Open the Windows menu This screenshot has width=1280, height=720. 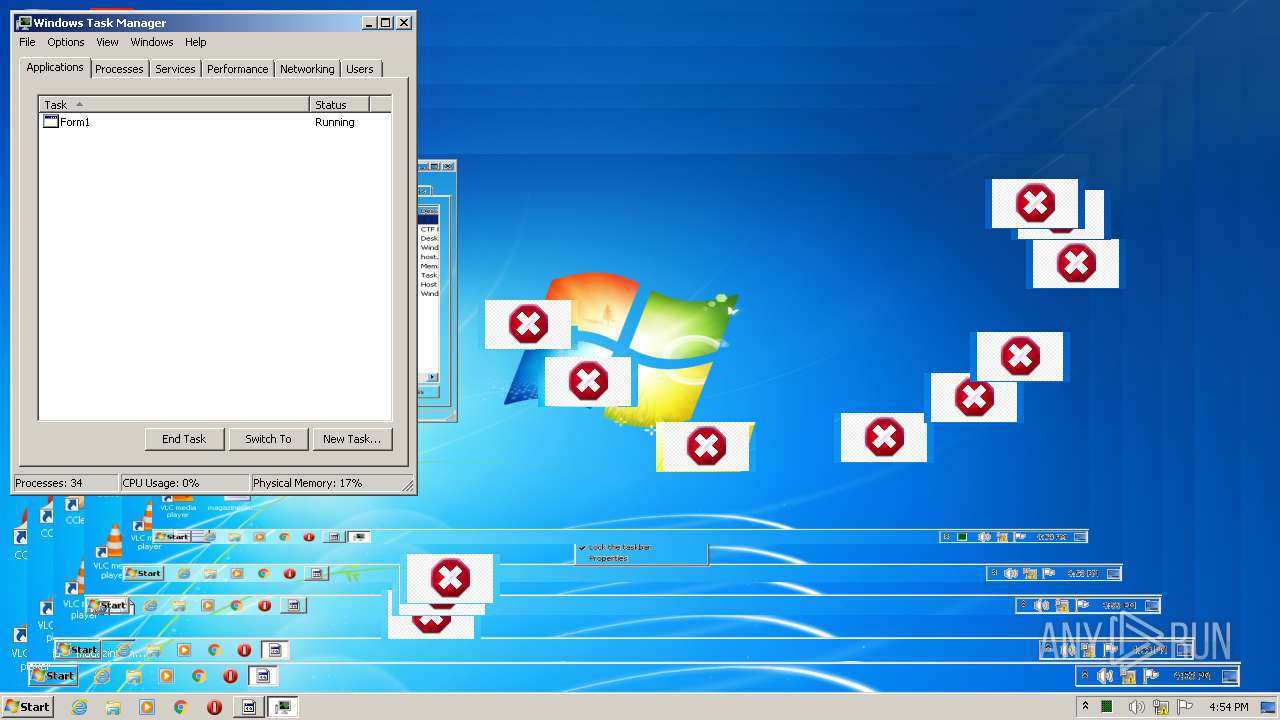(152, 42)
